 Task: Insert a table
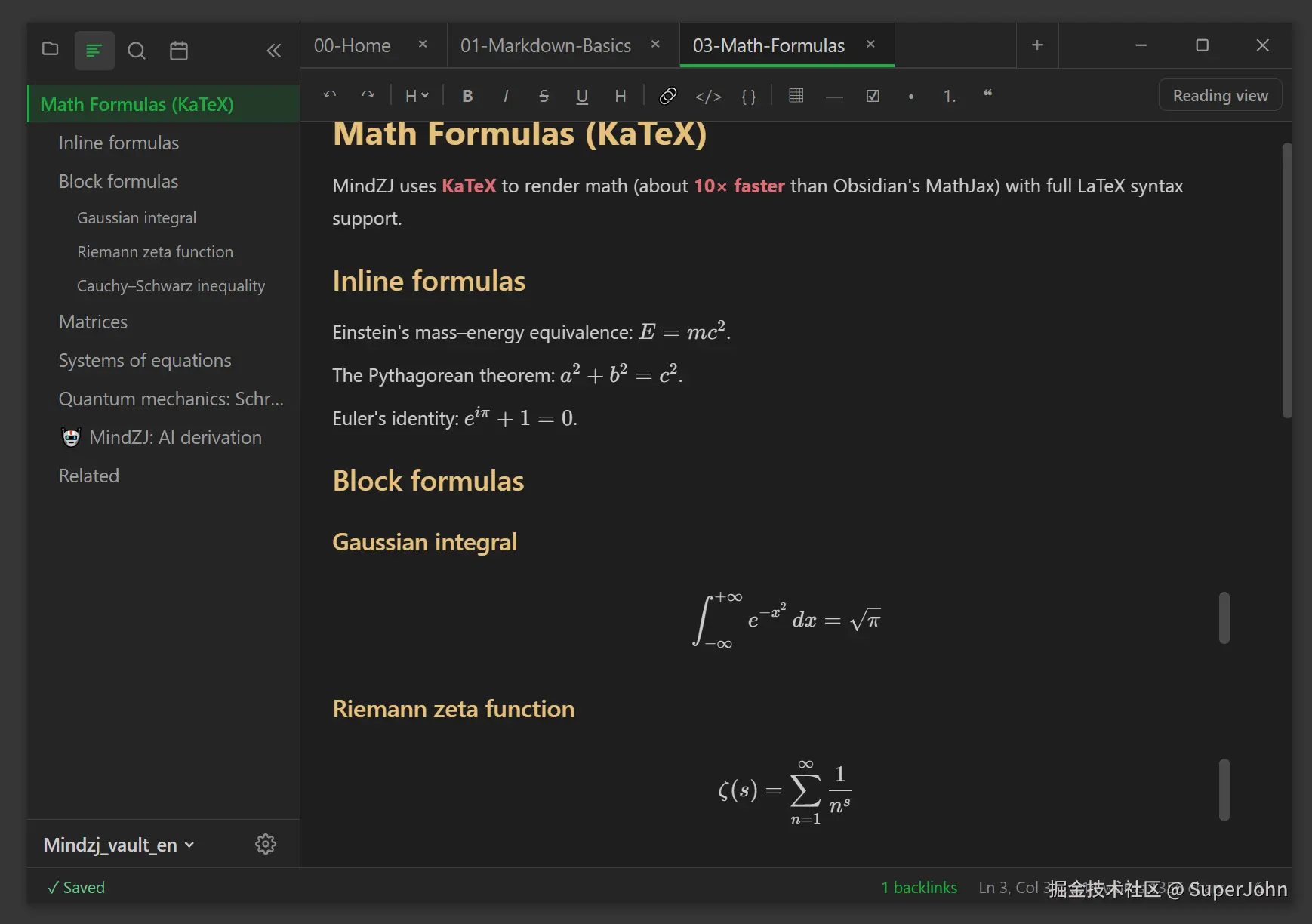click(x=796, y=95)
